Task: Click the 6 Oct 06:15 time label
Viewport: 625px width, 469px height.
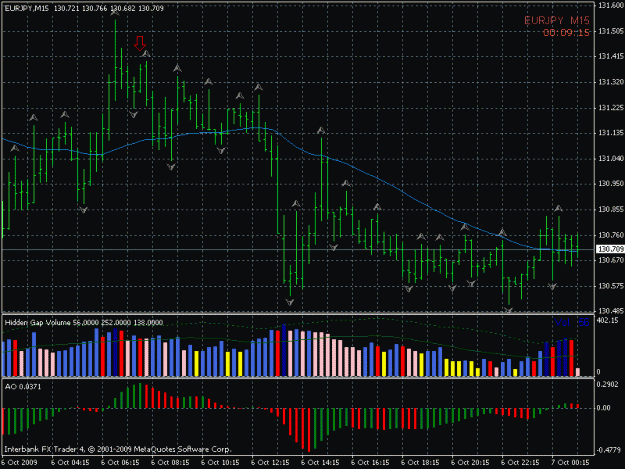Action: click(120, 463)
